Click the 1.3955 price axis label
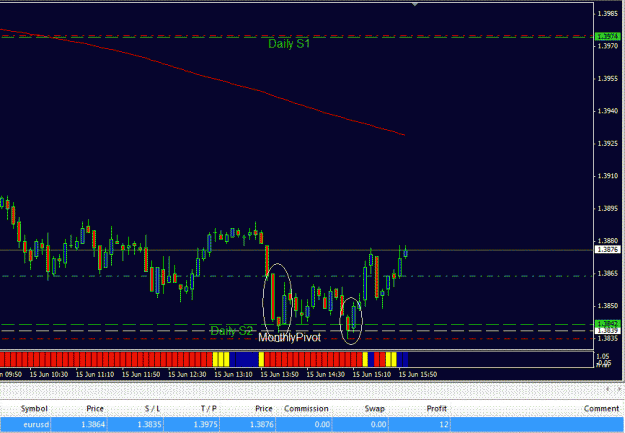This screenshot has height=433, width=625. [608, 79]
